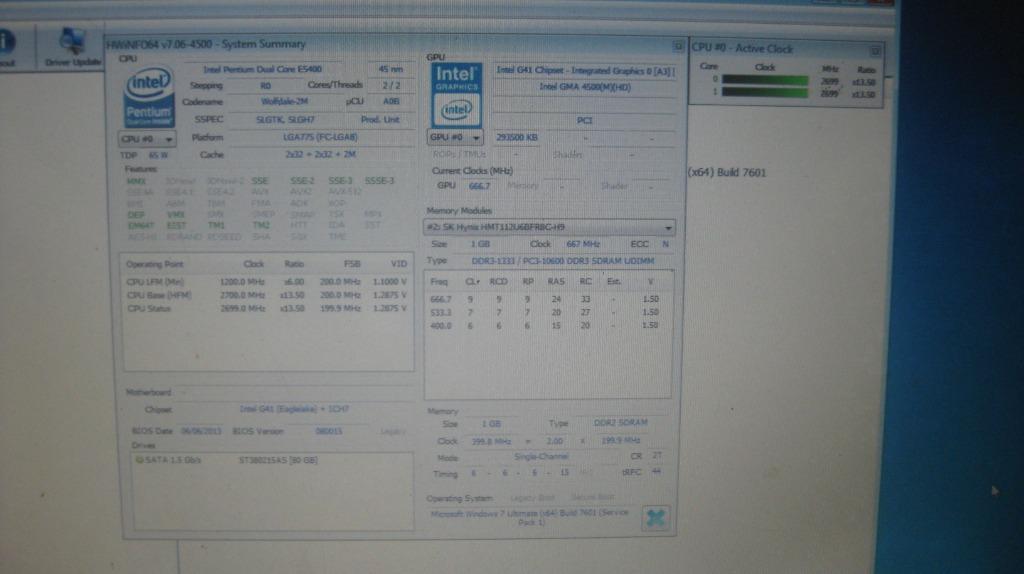This screenshot has height=574, width=1024.
Task: Click the 293500 KB GPU memory value
Action: 517,138
